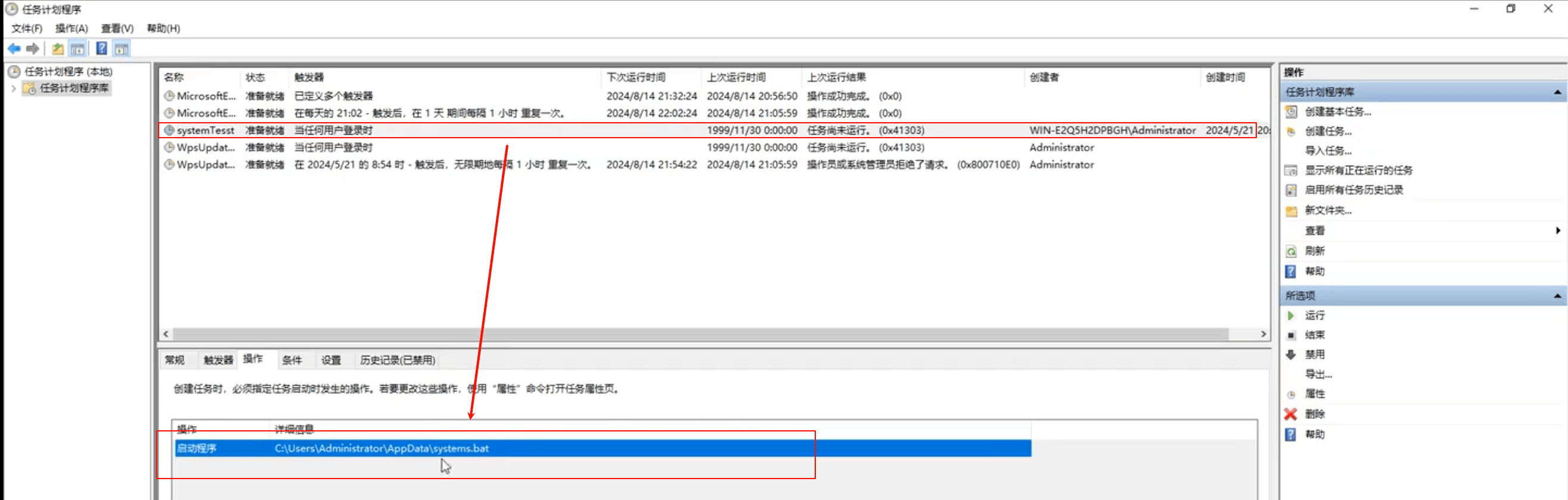Collapse the 任务计划程序库 actions section
The height and width of the screenshot is (500, 1568).
click(x=1557, y=92)
